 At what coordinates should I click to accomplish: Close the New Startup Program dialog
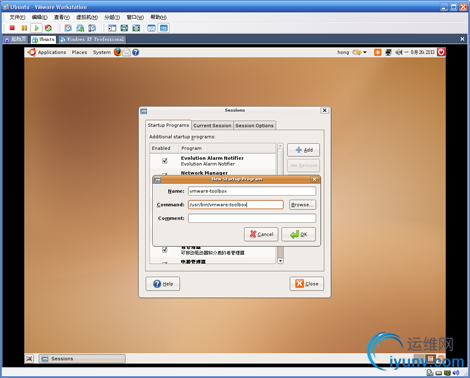point(314,179)
